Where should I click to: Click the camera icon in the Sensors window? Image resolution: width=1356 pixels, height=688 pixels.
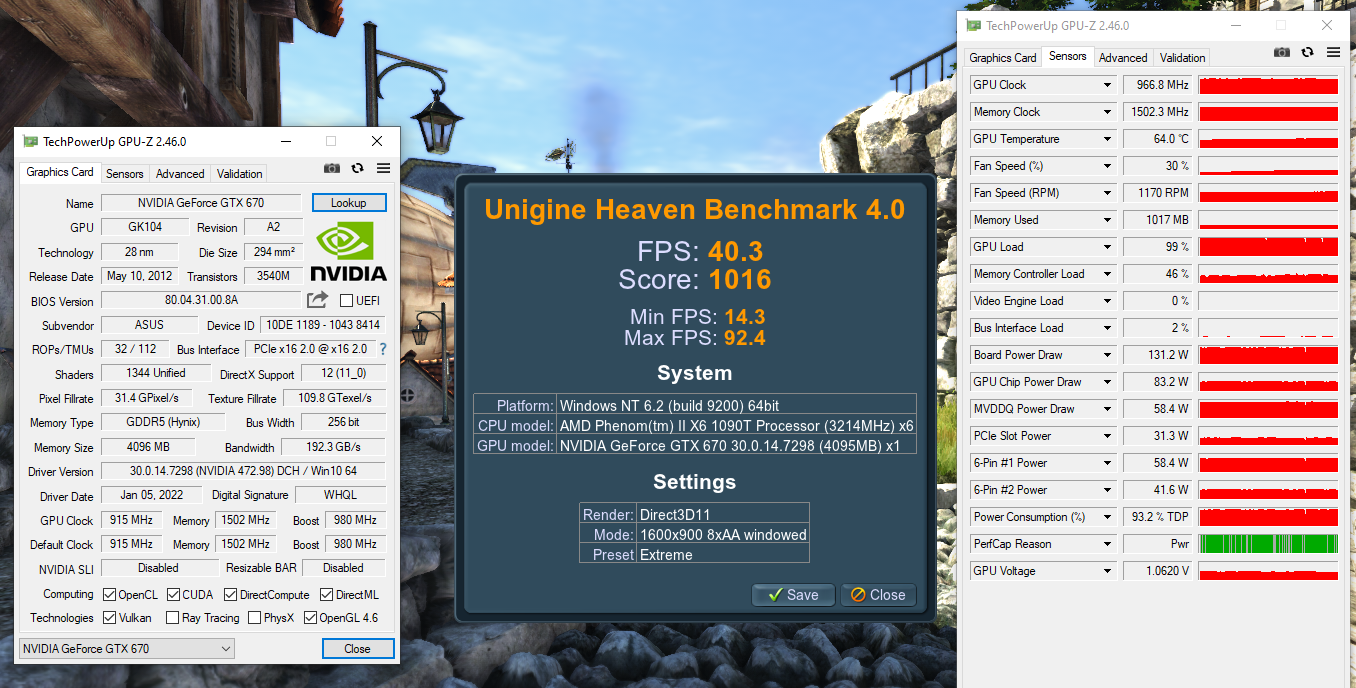pos(1281,53)
